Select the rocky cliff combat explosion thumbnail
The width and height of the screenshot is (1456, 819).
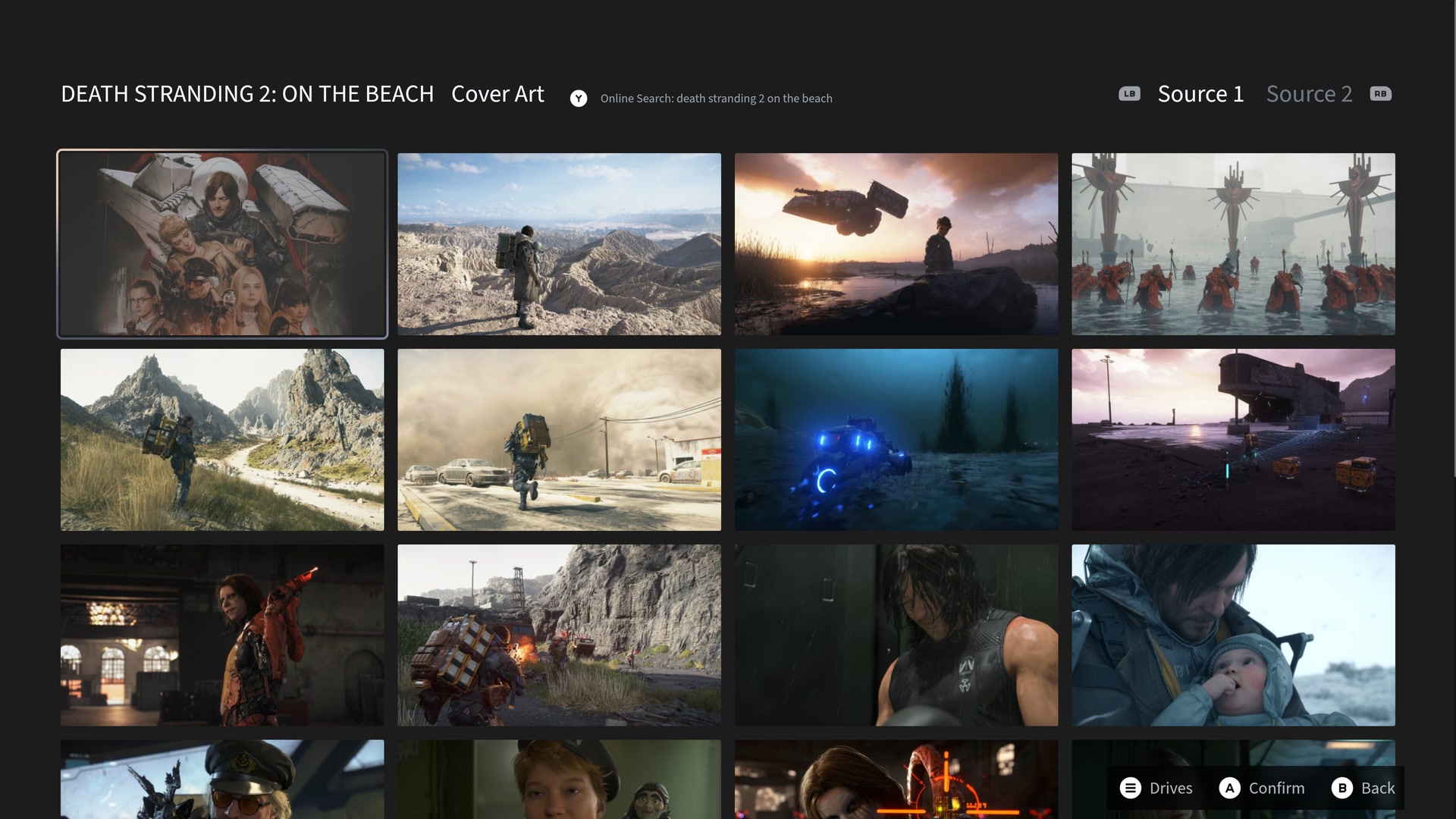(x=559, y=635)
